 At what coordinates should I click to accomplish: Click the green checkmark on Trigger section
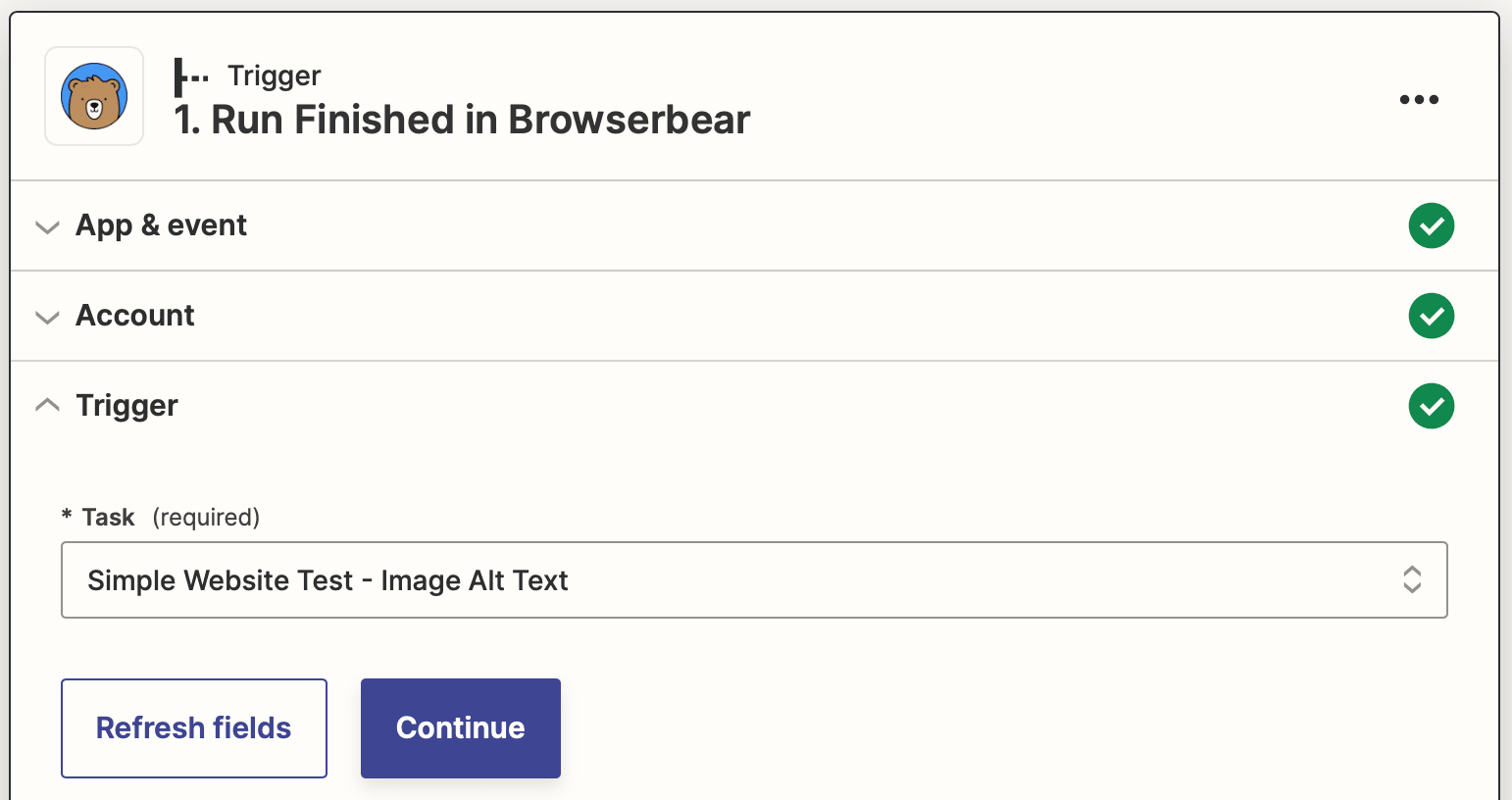coord(1431,406)
